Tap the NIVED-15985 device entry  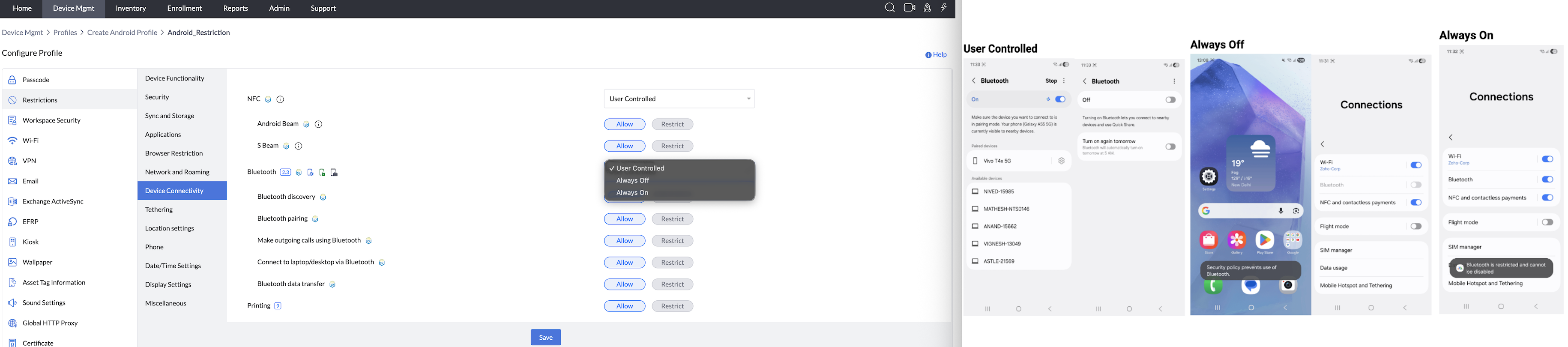coord(1018,192)
